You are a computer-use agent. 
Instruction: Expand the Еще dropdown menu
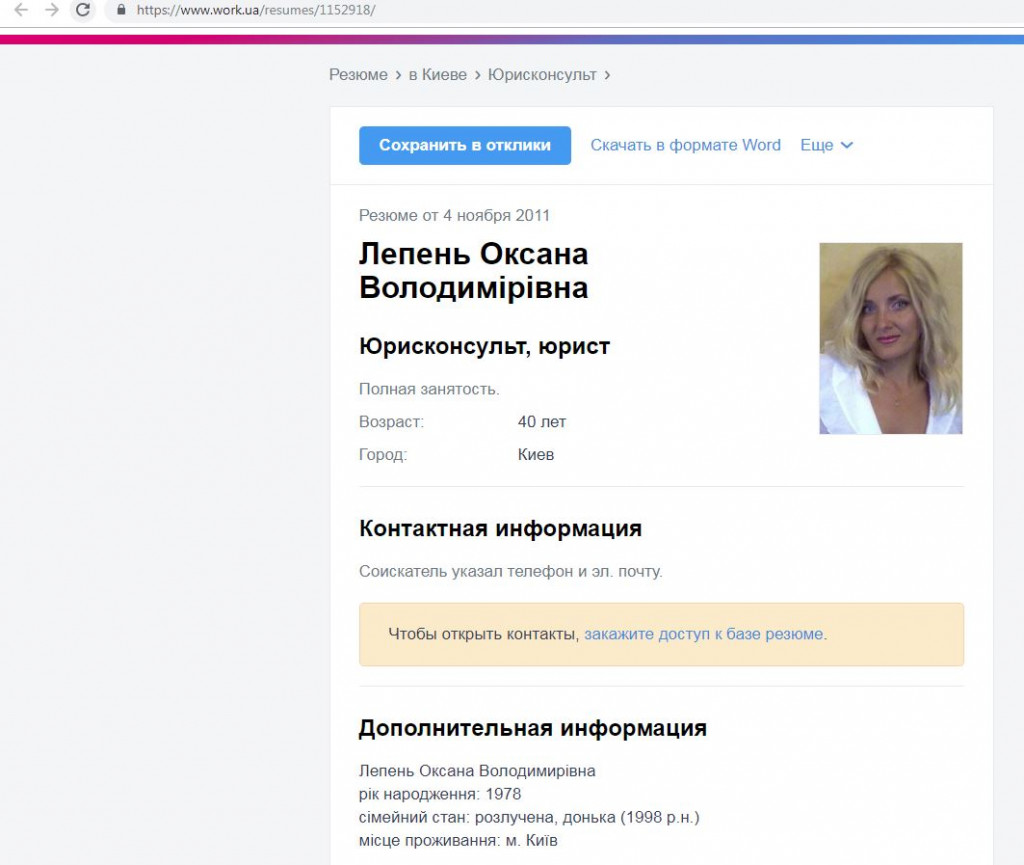coord(817,145)
